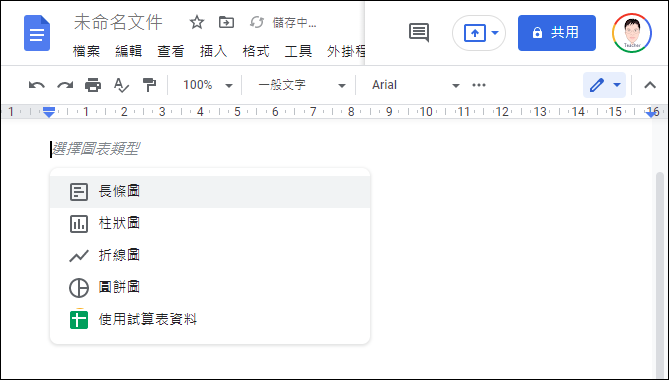
Task: Open the 100% zoom dropdown
Action: pyautogui.click(x=207, y=85)
